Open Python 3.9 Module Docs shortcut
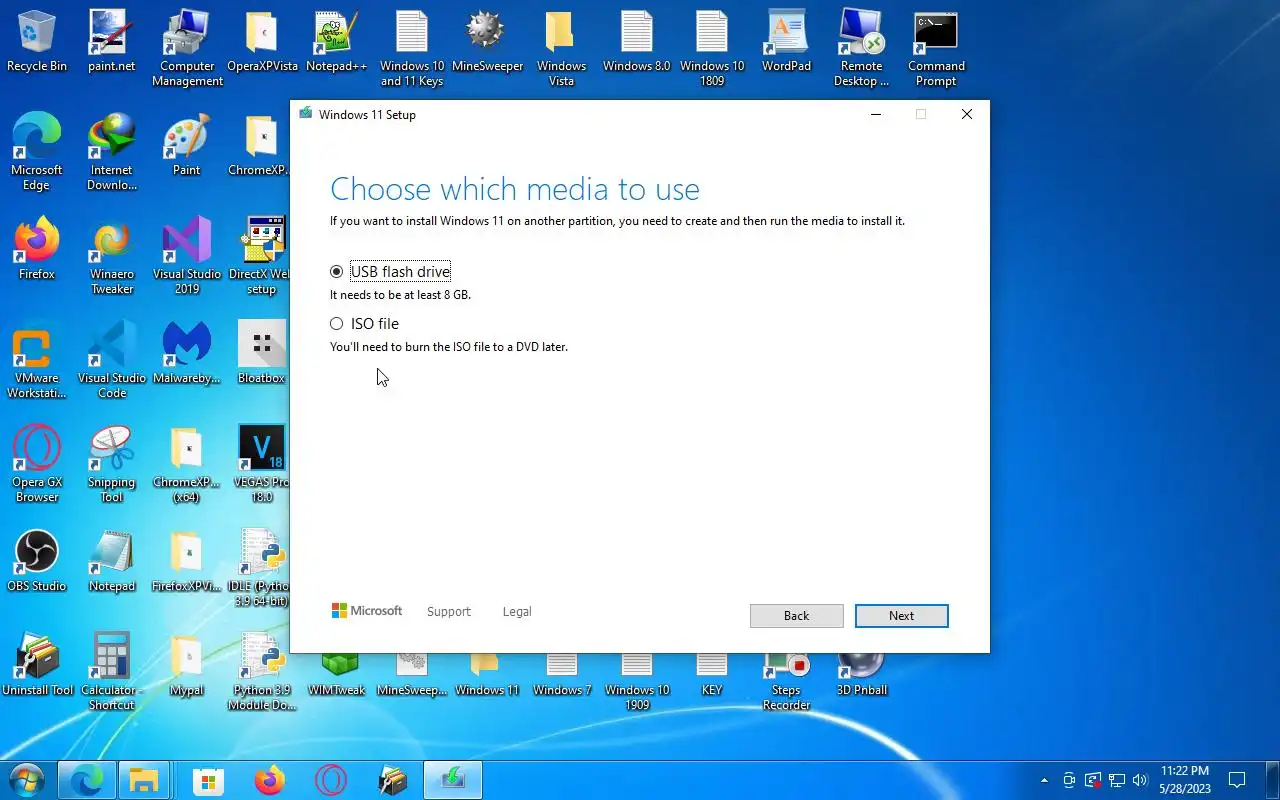The image size is (1280, 800). tap(262, 673)
